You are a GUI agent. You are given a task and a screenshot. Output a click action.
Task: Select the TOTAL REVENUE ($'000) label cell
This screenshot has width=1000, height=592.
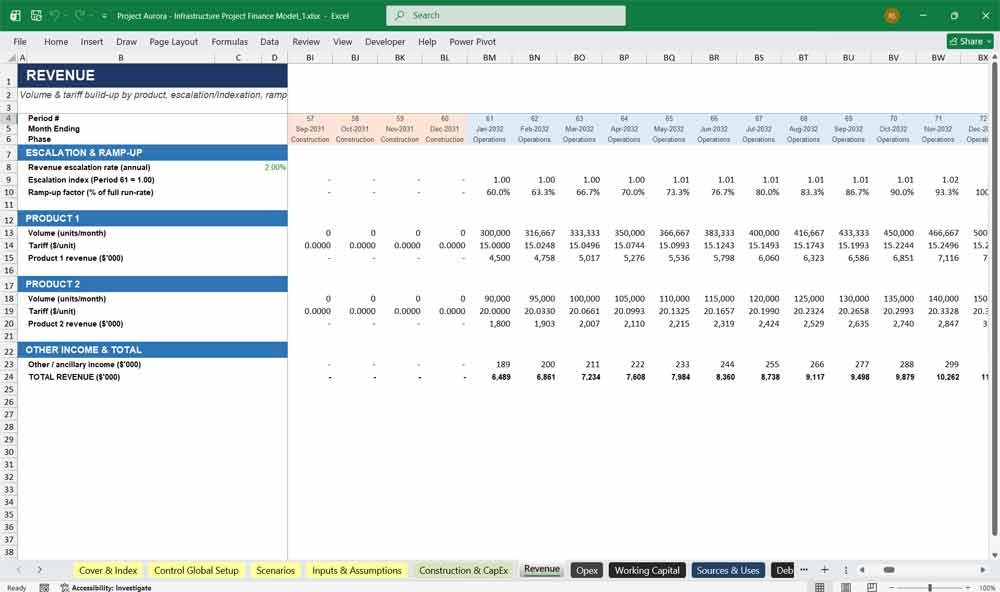74,377
